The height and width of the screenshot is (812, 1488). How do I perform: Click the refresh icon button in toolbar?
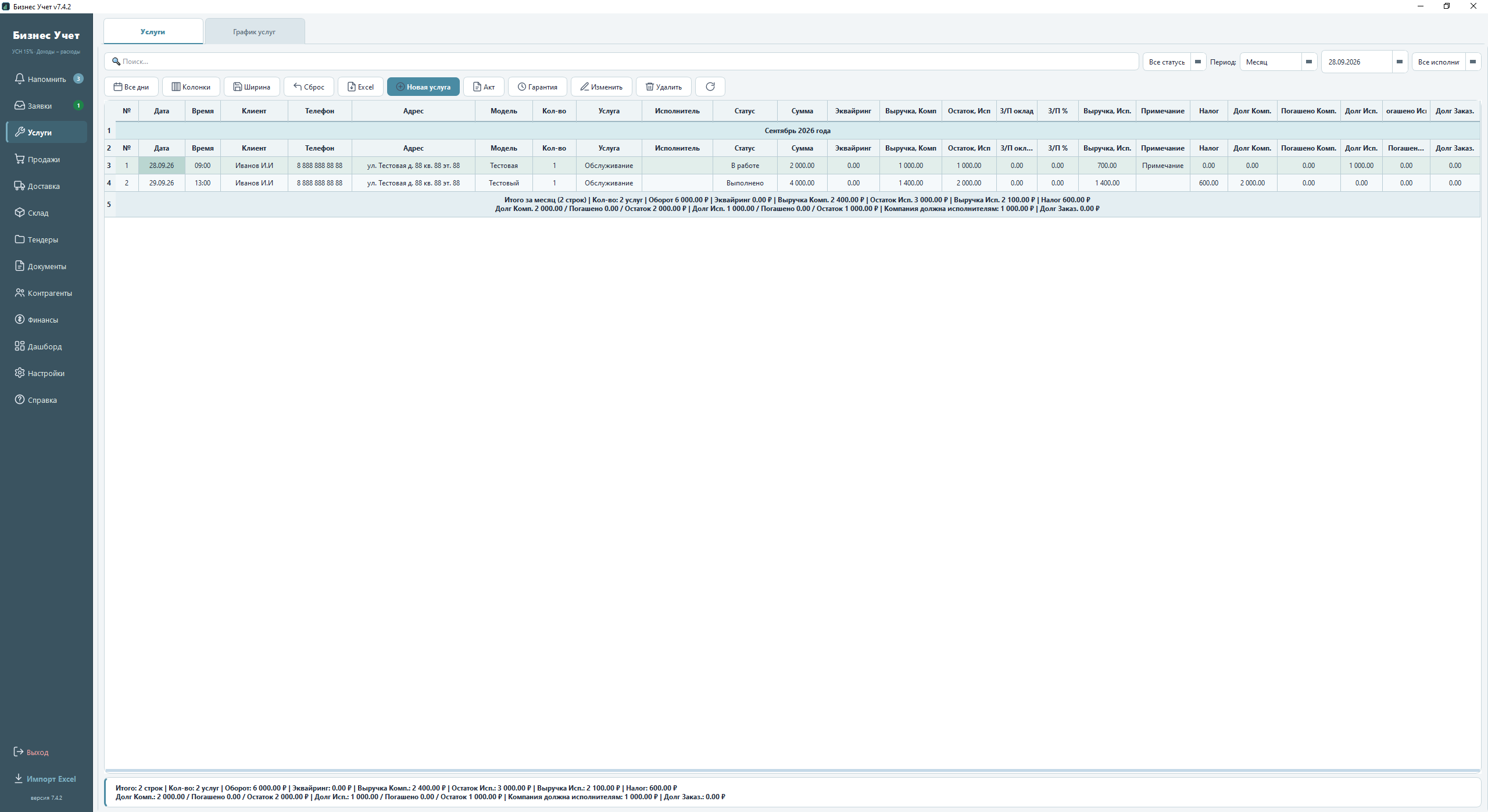[710, 87]
